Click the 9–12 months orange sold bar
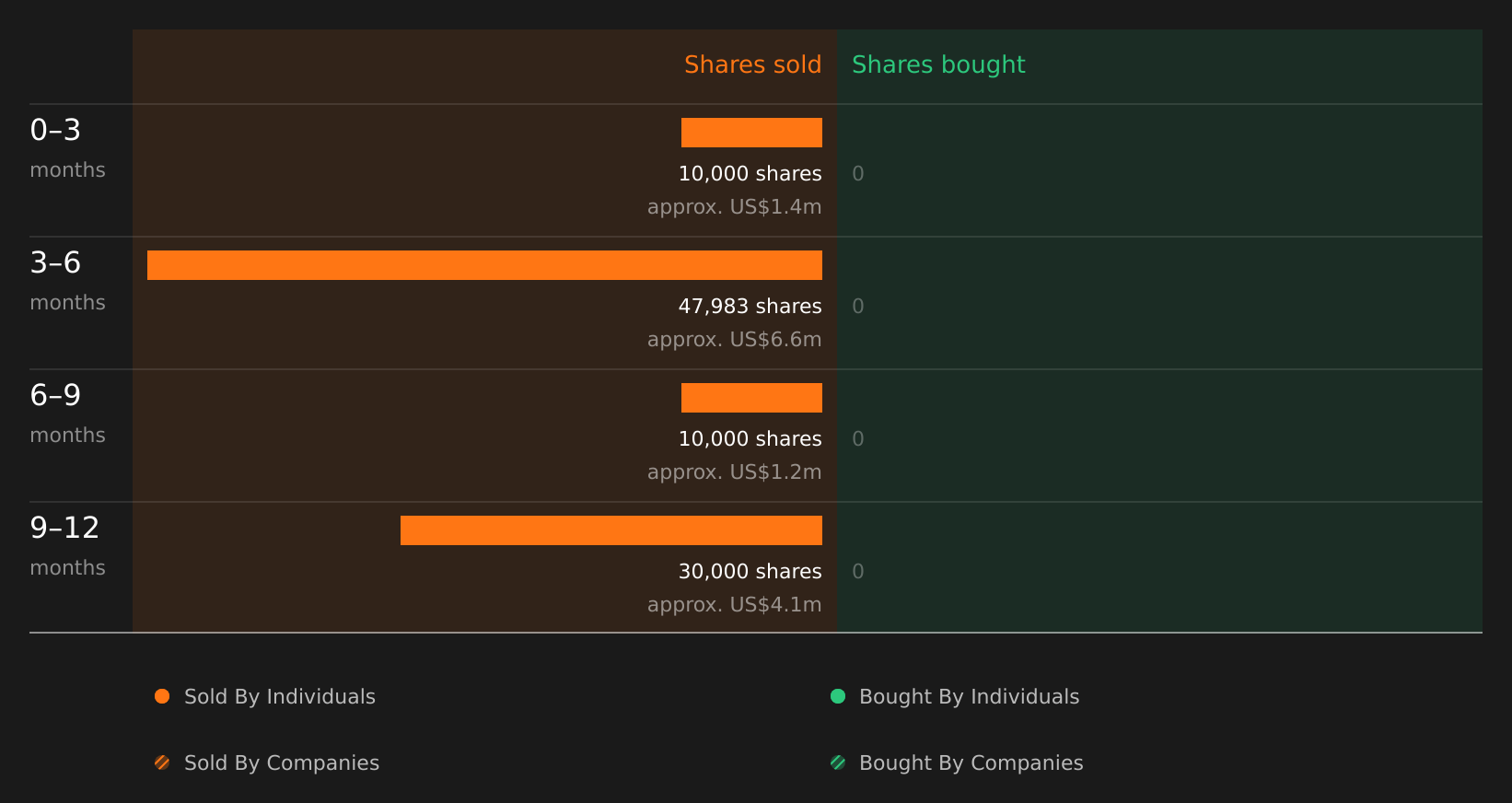Image resolution: width=1512 pixels, height=803 pixels. [611, 530]
